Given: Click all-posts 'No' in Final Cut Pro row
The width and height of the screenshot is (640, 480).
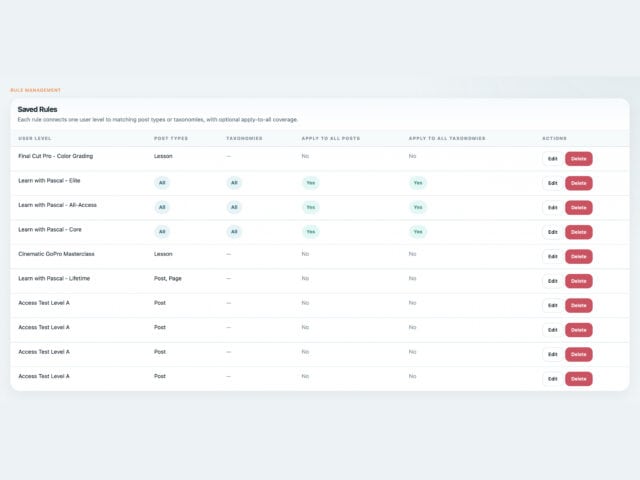Looking at the screenshot, I should pyautogui.click(x=305, y=156).
